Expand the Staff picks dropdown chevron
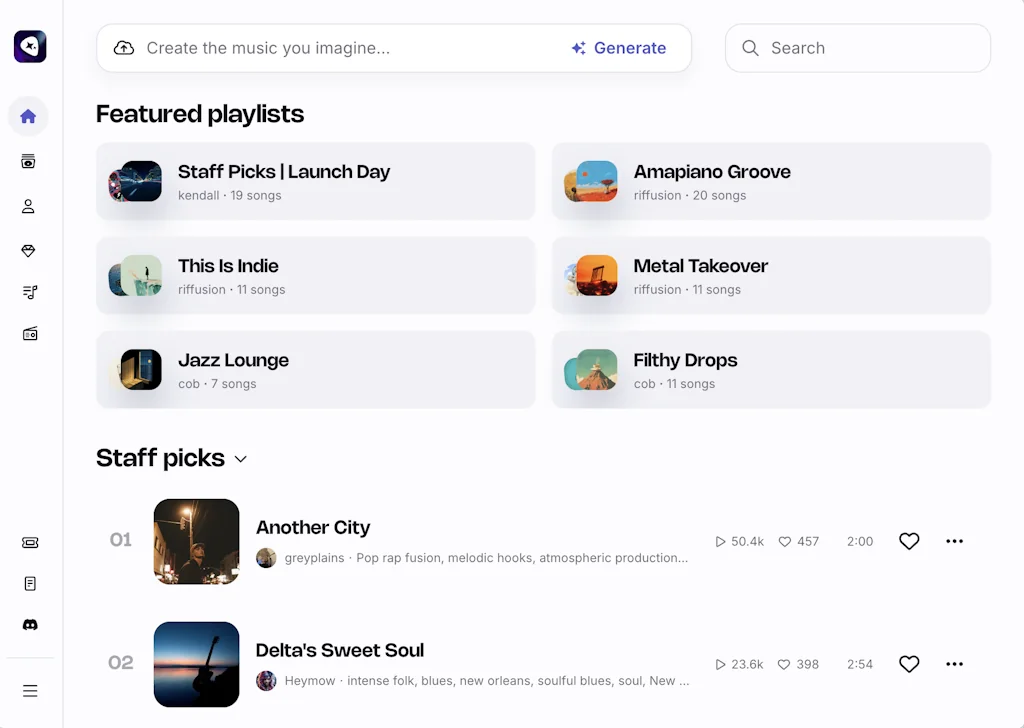The width and height of the screenshot is (1024, 728). coord(240,459)
